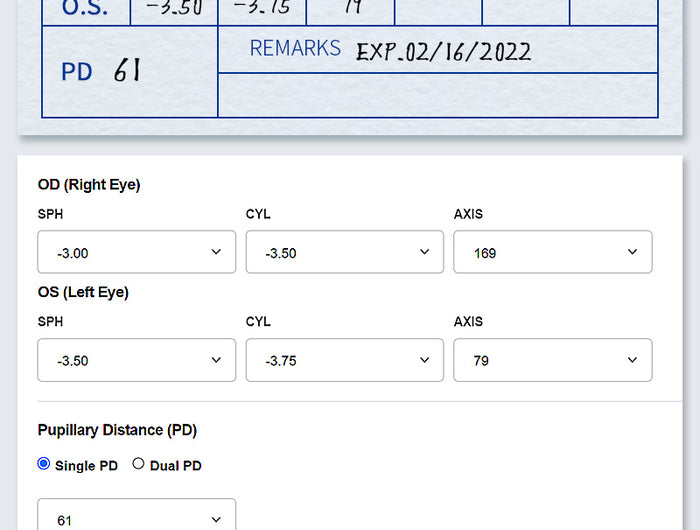This screenshot has height=530, width=700.
Task: Expand the OD CYL dropdown showing -3.50
Action: pyautogui.click(x=344, y=252)
